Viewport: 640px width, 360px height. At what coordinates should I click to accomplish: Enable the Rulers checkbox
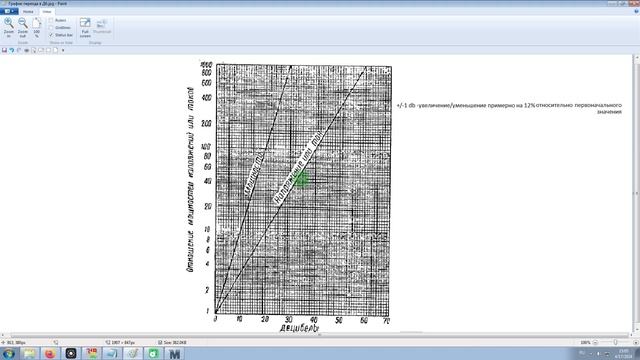pyautogui.click(x=51, y=20)
